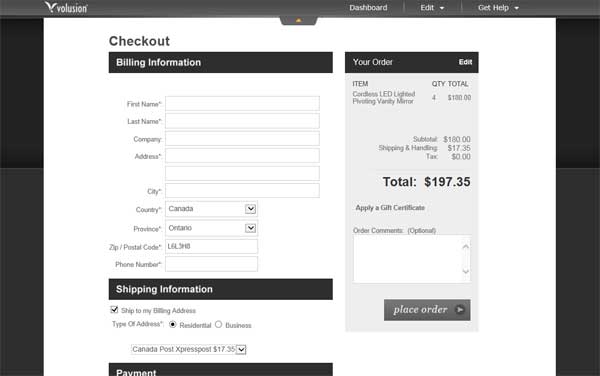Click Edit in Your Order header

pos(465,62)
